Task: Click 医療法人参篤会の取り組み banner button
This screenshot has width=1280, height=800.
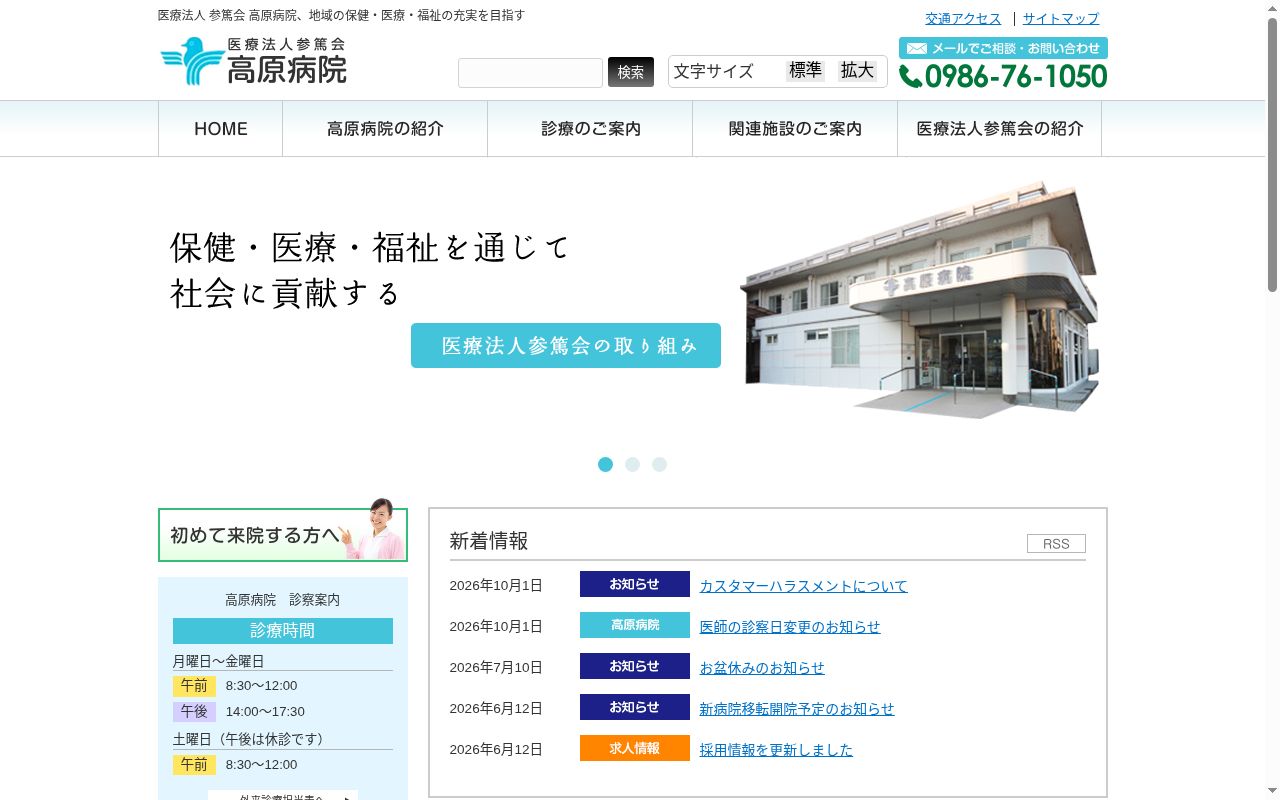Action: click(566, 345)
